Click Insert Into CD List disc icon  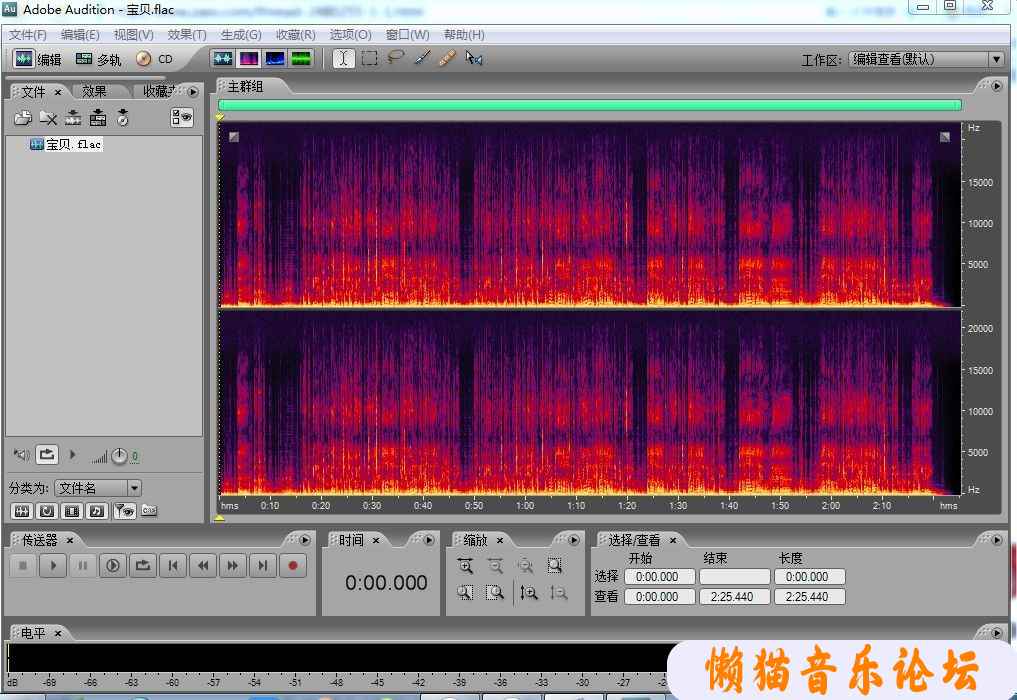[123, 118]
